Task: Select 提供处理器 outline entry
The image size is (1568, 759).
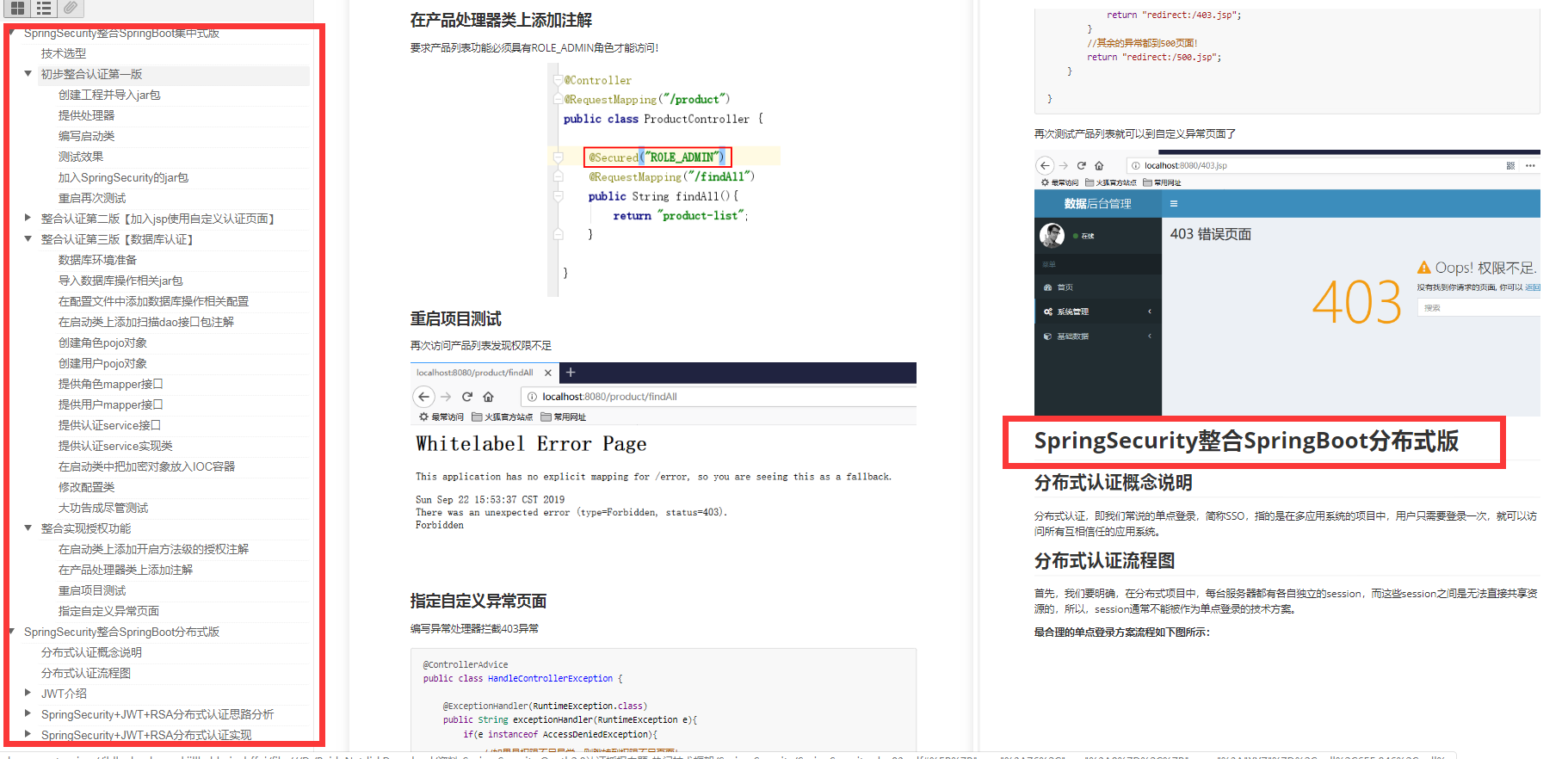Action: click(86, 115)
